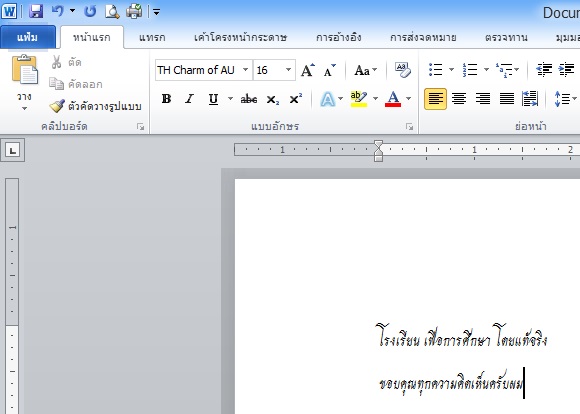Viewport: 580px width, 414px height.
Task: Toggle Italic formatting
Action: 189,99
